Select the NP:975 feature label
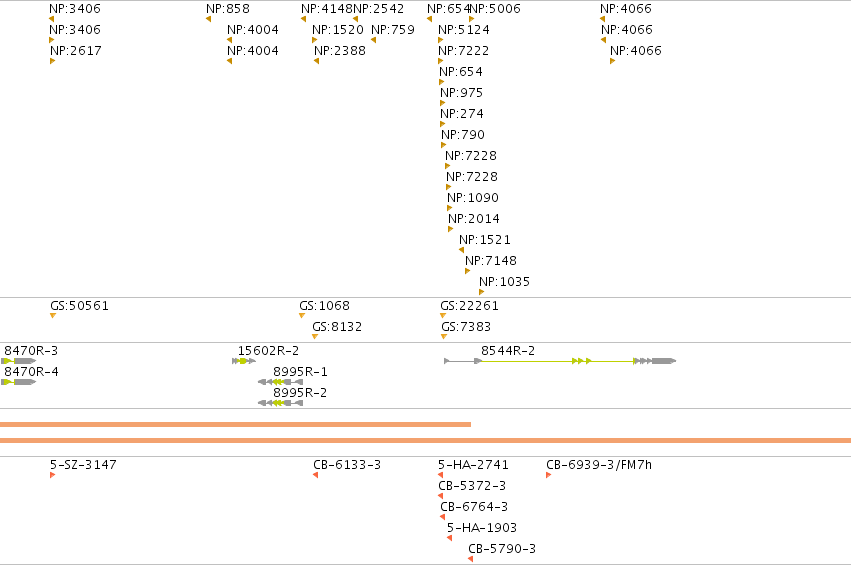This screenshot has width=851, height=565. click(461, 92)
